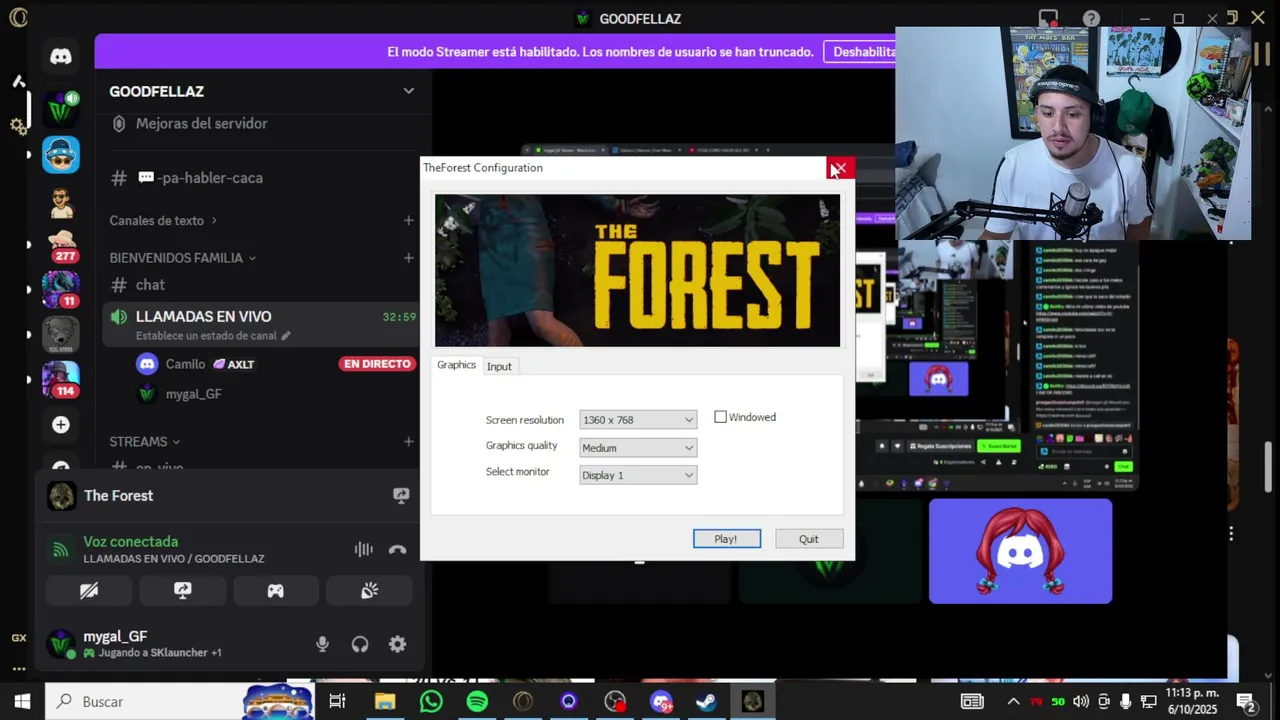
Task: Turn on camera in the voice panel
Action: pyautogui.click(x=89, y=591)
